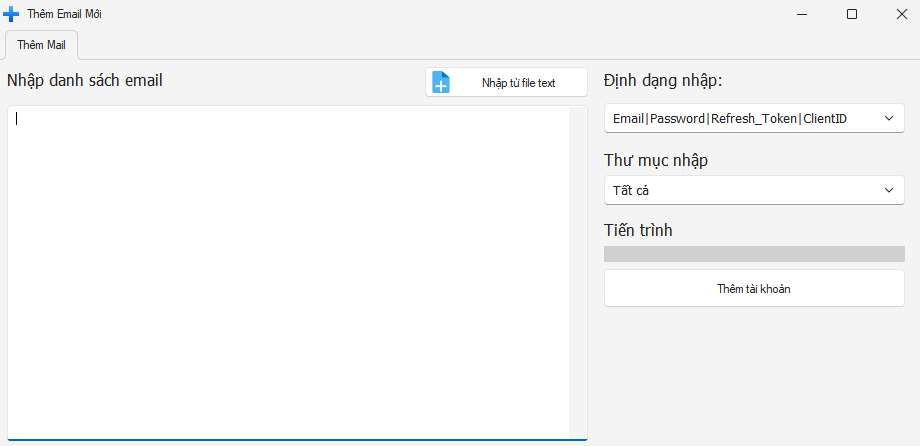Viewport: 920px width, 446px height.
Task: Click the "Tiến trình" progress bar
Action: [x=754, y=254]
